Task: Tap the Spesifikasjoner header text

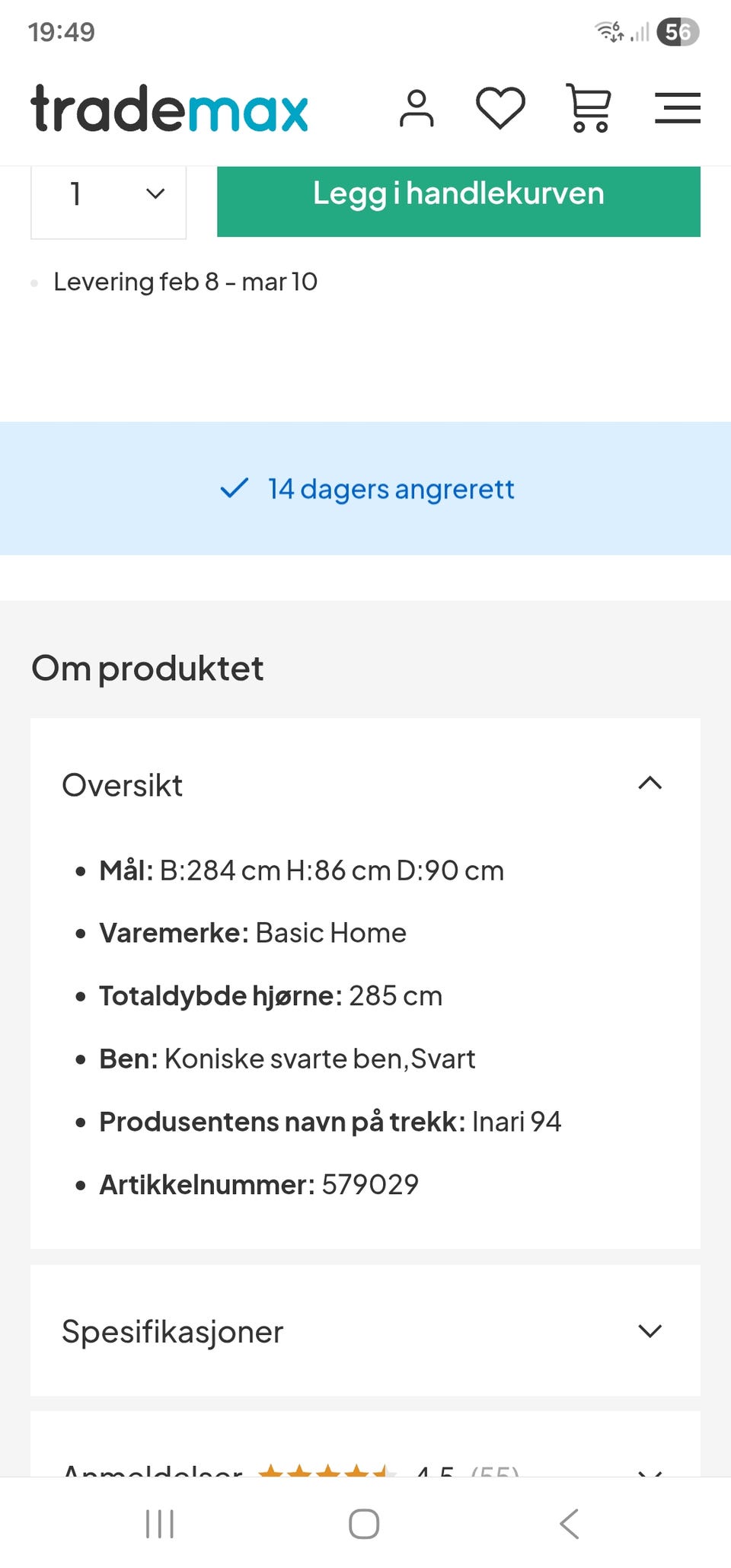Action: [x=173, y=1331]
